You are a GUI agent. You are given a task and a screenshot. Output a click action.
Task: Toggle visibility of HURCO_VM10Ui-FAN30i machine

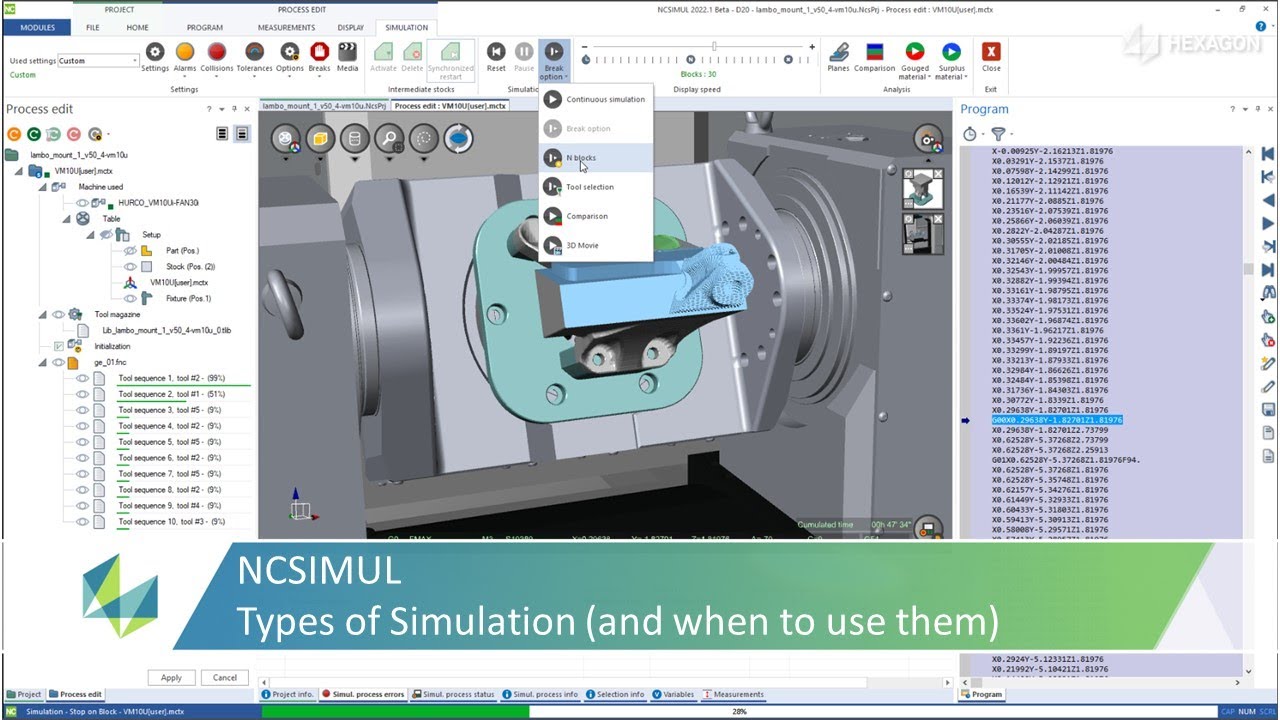pos(83,203)
